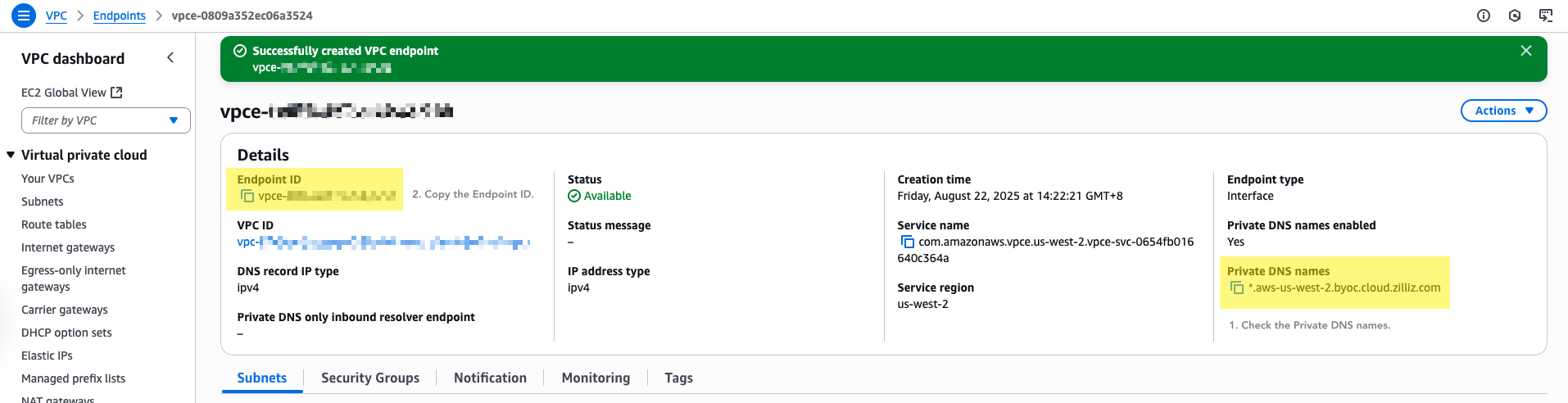This screenshot has height=403, width=1568.
Task: Go to Route tables in sidebar
Action: click(54, 224)
